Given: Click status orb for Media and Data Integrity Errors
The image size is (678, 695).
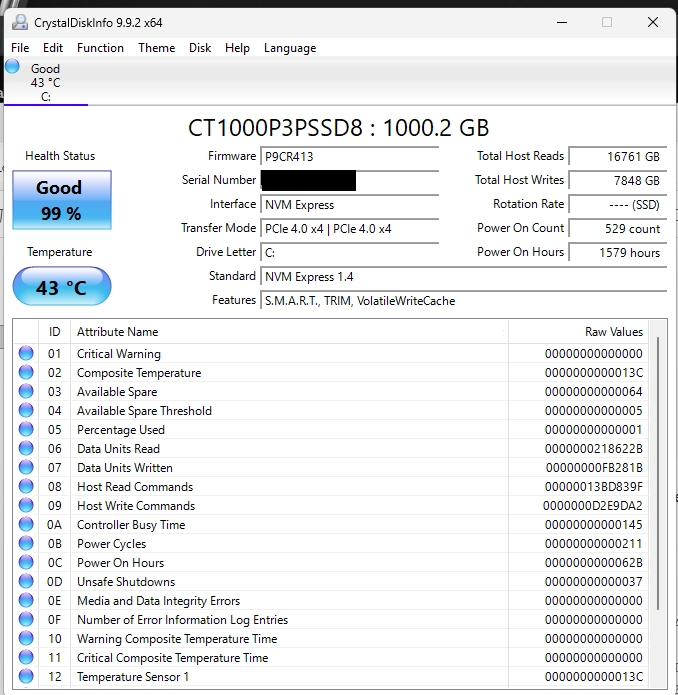Looking at the screenshot, I should pyautogui.click(x=26, y=601).
